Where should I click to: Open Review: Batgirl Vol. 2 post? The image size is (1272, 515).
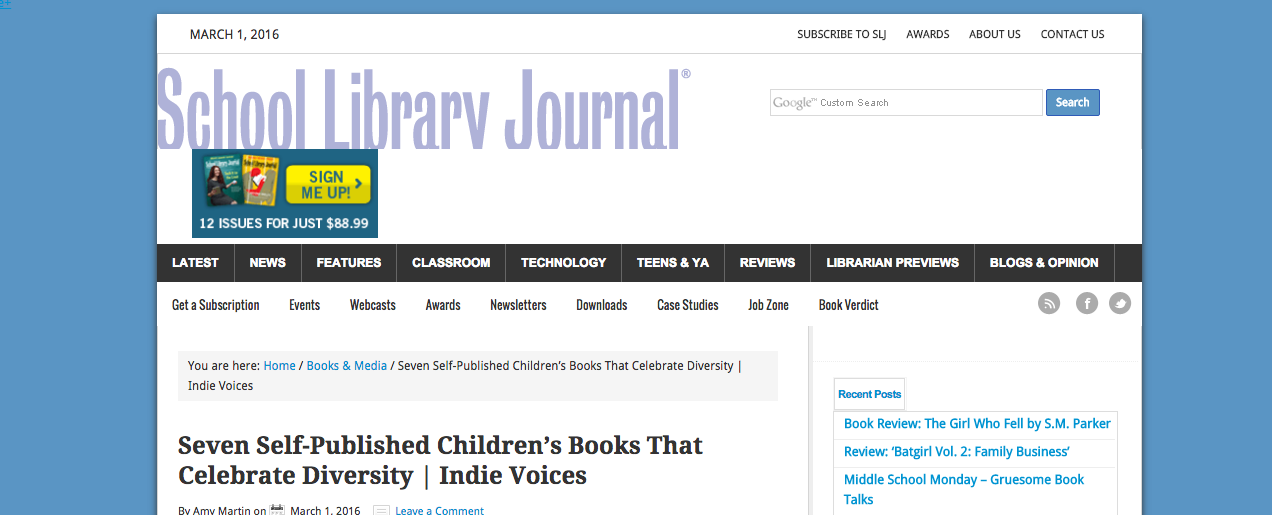[957, 451]
